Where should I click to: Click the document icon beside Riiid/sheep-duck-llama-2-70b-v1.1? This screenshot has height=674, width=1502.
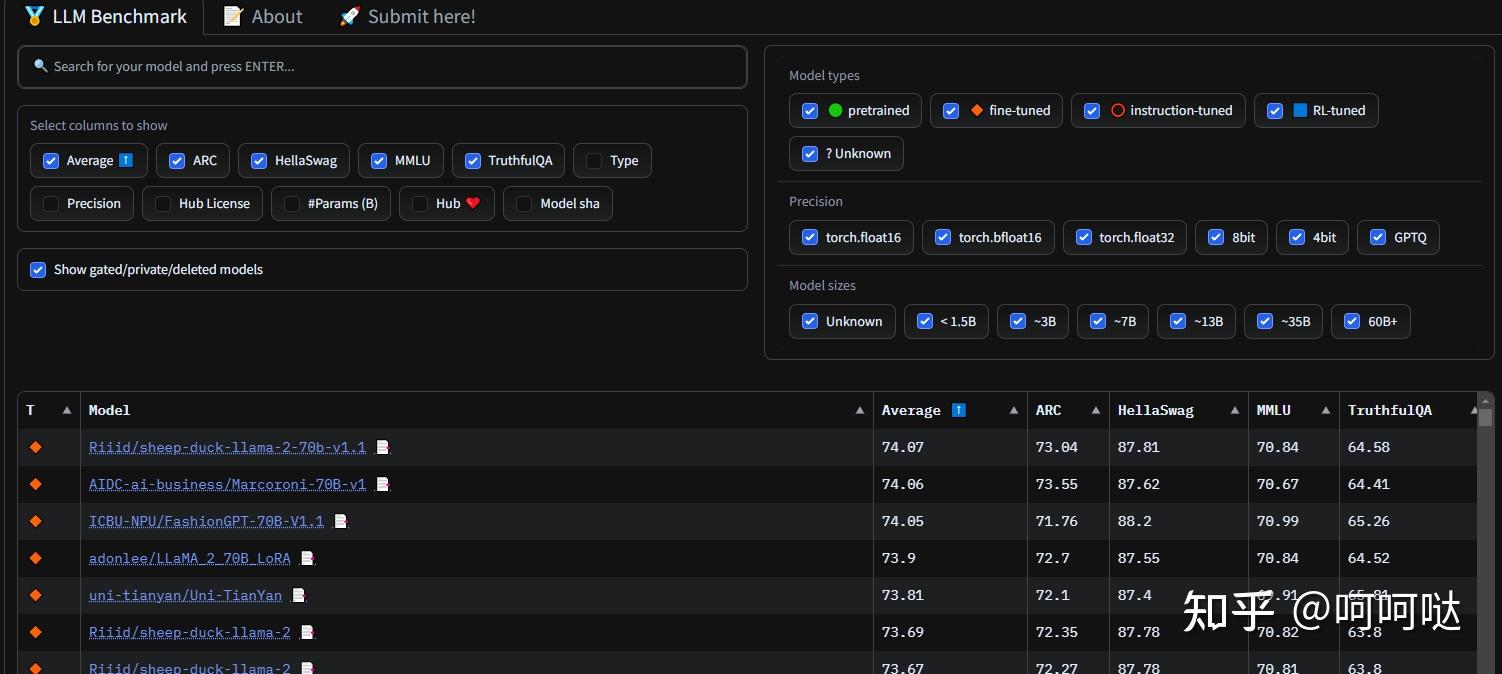click(x=382, y=448)
